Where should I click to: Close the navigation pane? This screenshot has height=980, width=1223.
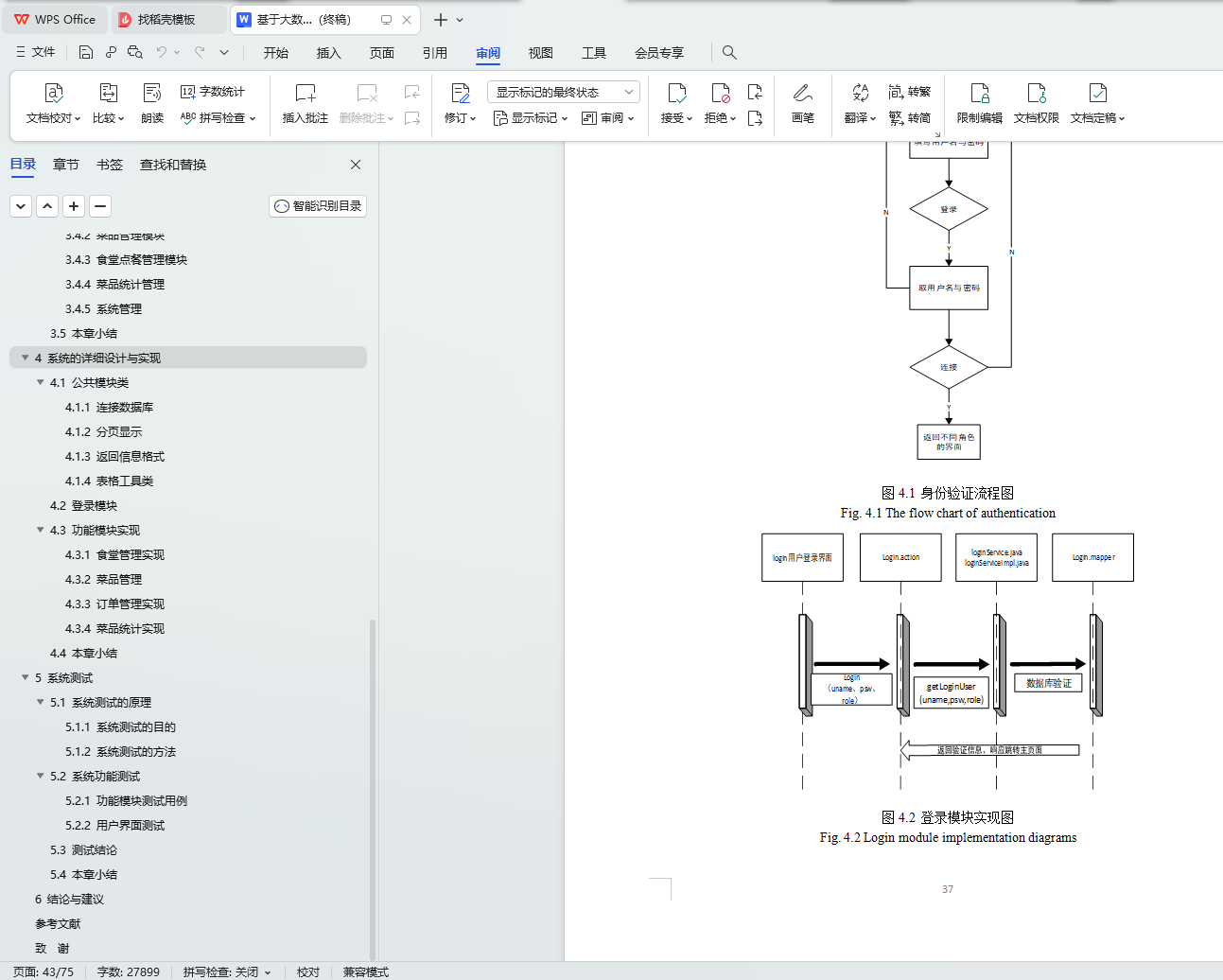point(356,165)
